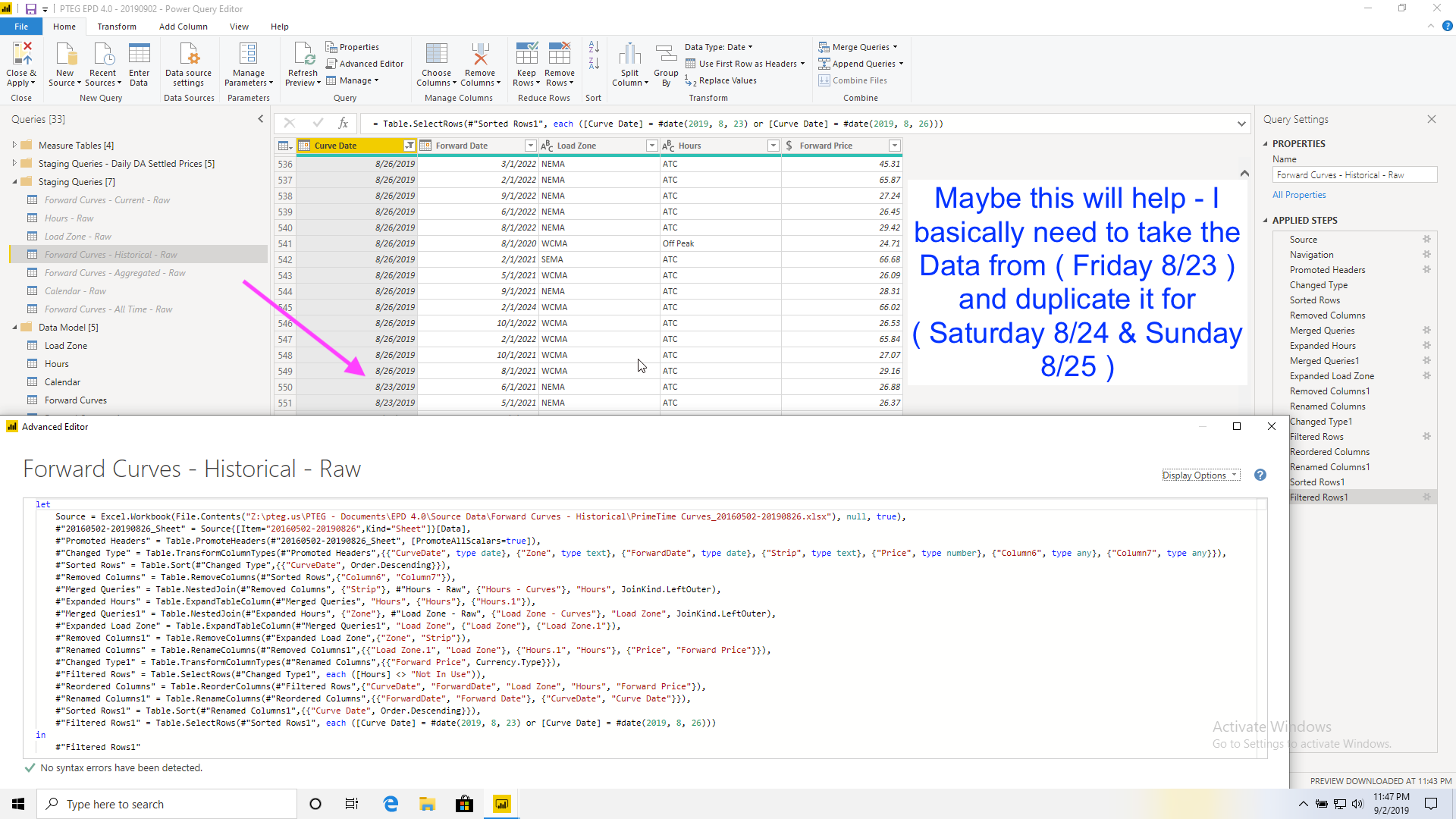The height and width of the screenshot is (819, 1456).
Task: Click the Recent Sources icon
Action: (x=102, y=55)
